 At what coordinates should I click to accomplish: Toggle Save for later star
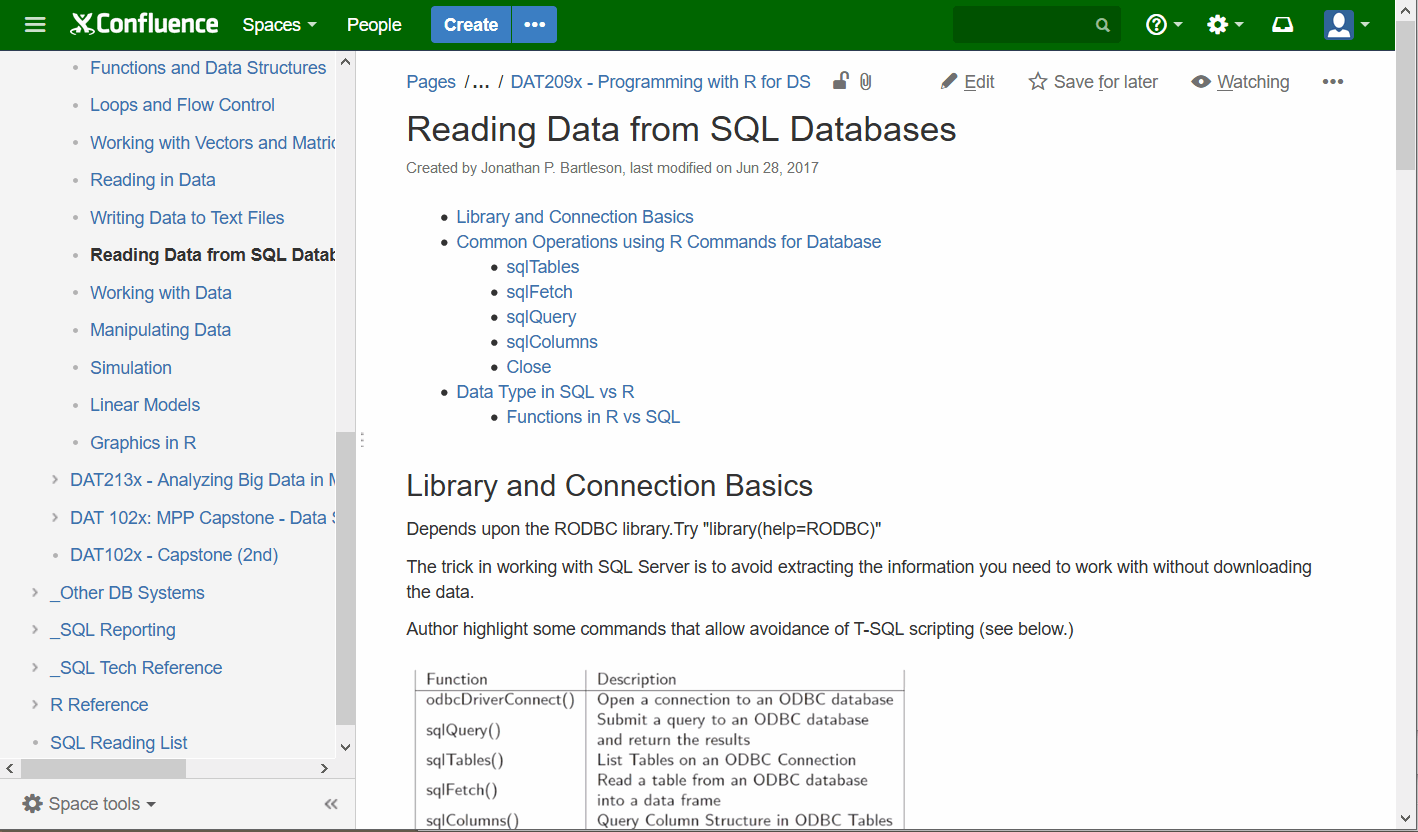click(x=1093, y=82)
